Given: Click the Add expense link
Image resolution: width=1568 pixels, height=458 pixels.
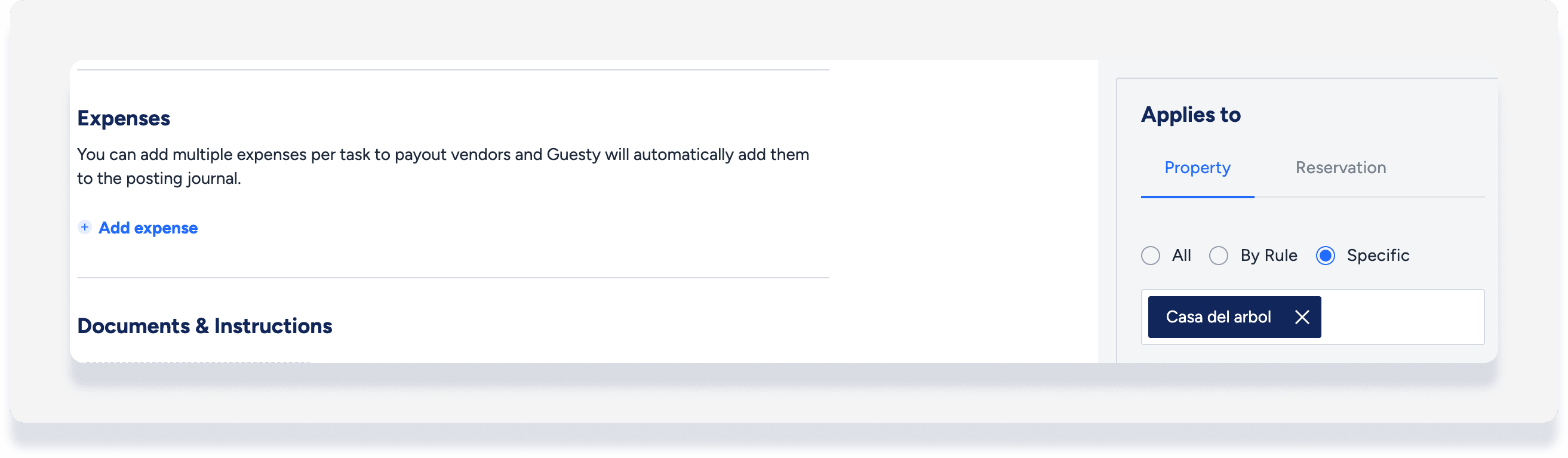Looking at the screenshot, I should click(x=148, y=228).
